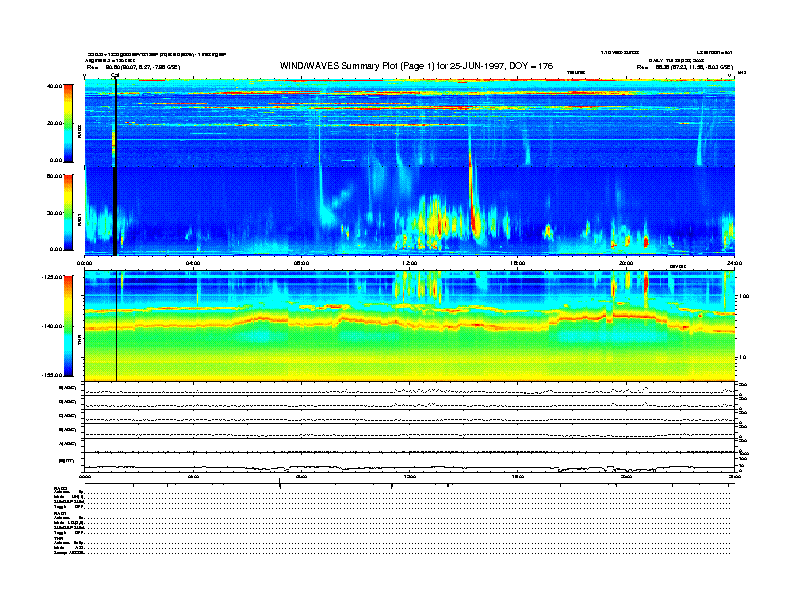The image size is (792, 612).
Task: Click the 60.00 label on RAD1 scale
Action: 54,176
